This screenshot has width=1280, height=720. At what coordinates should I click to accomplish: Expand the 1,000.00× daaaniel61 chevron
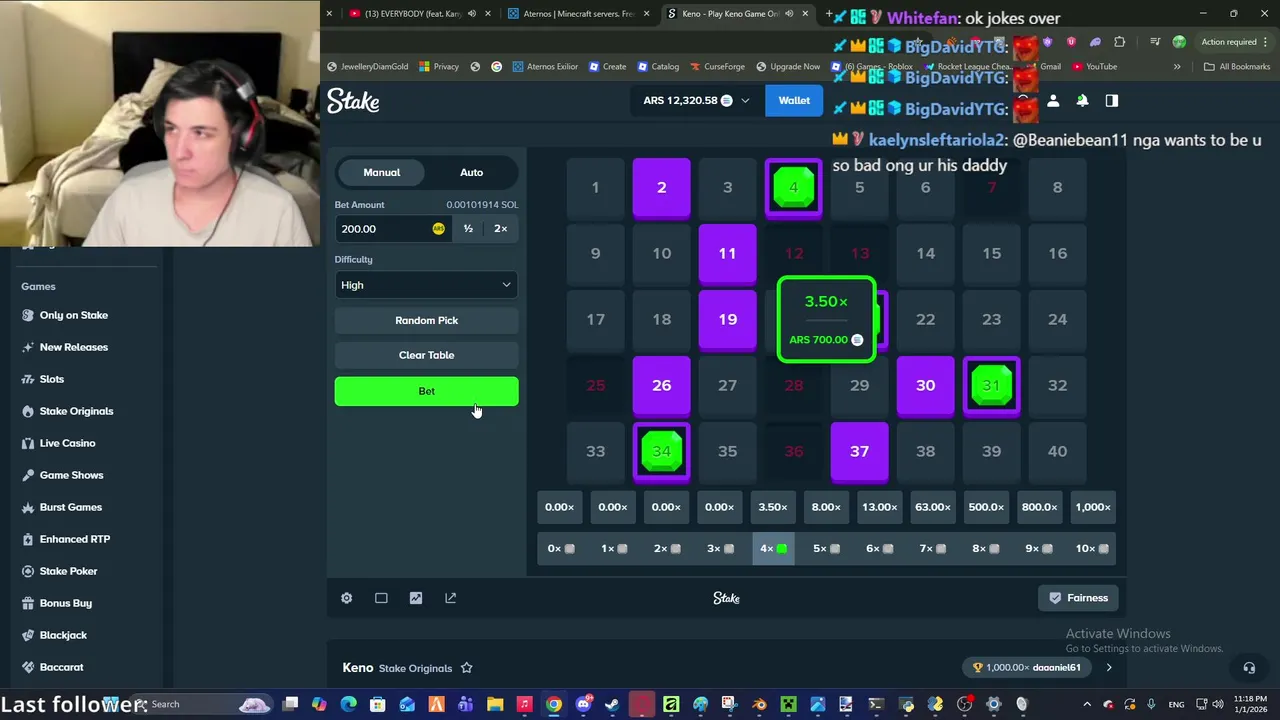point(1108,667)
